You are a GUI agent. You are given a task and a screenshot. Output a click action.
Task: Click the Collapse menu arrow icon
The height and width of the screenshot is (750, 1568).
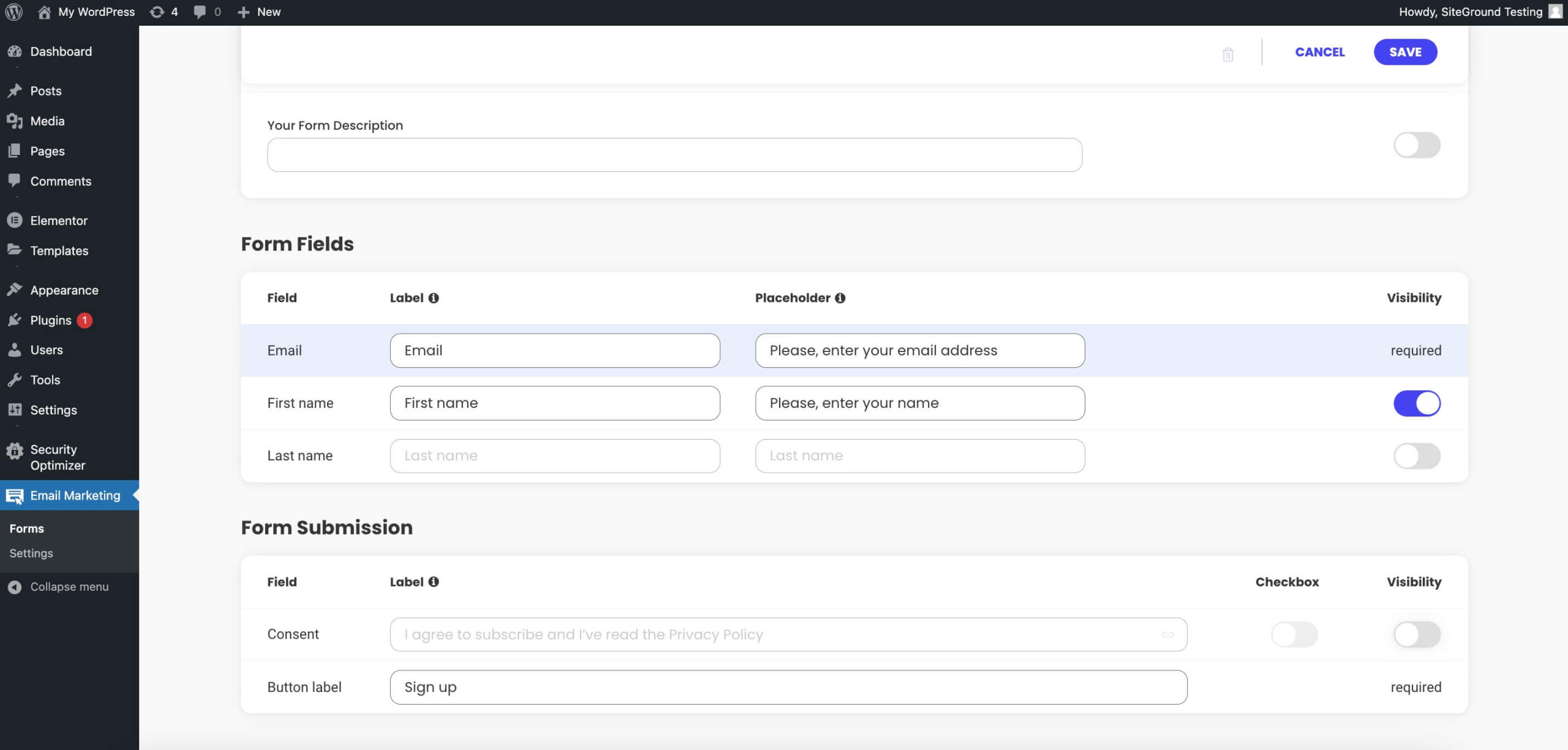15,587
